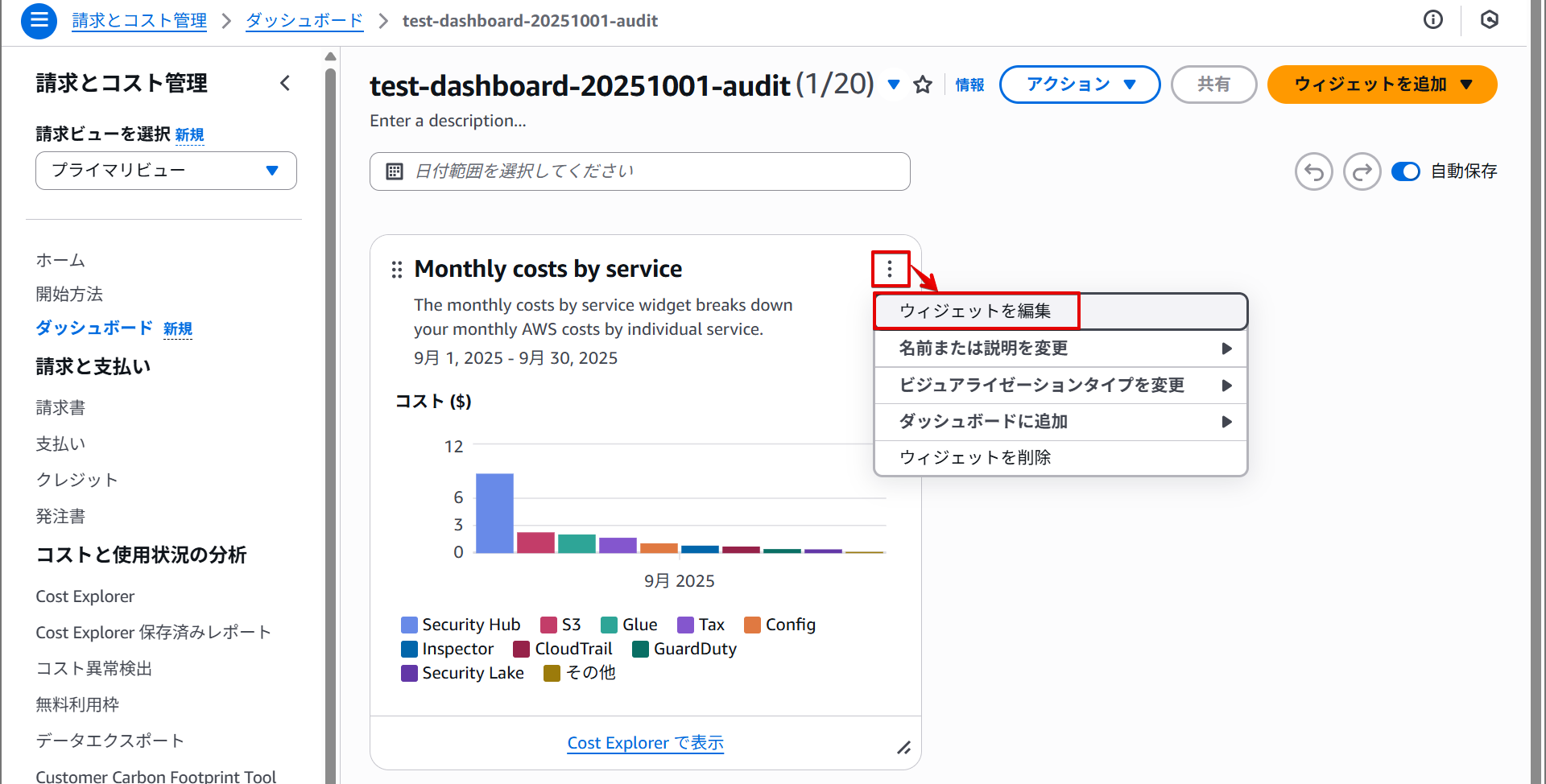
Task: Click the widget resize handle at bottom-right
Action: 903,749
